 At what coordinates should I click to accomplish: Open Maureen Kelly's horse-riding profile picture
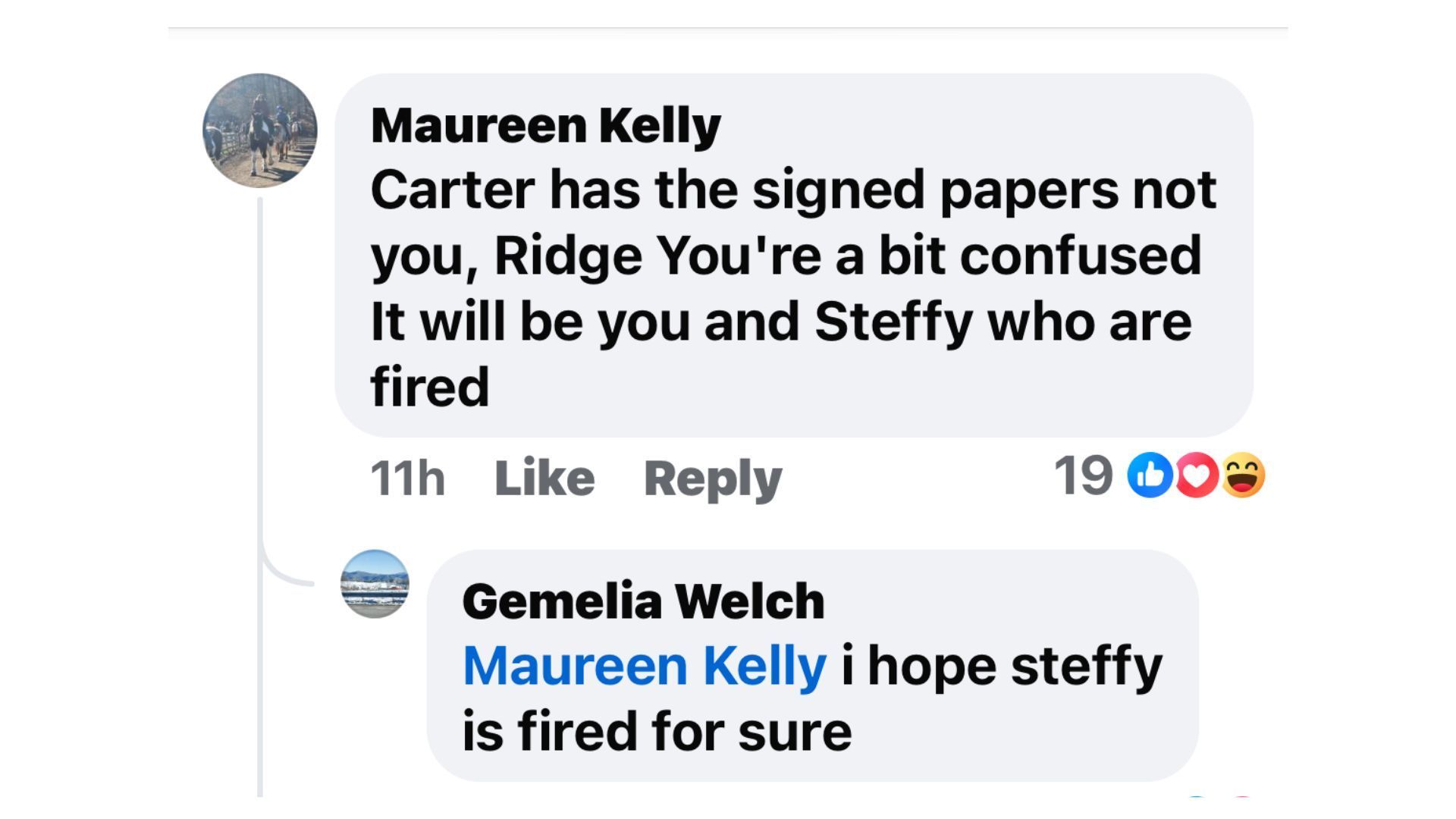click(x=260, y=130)
